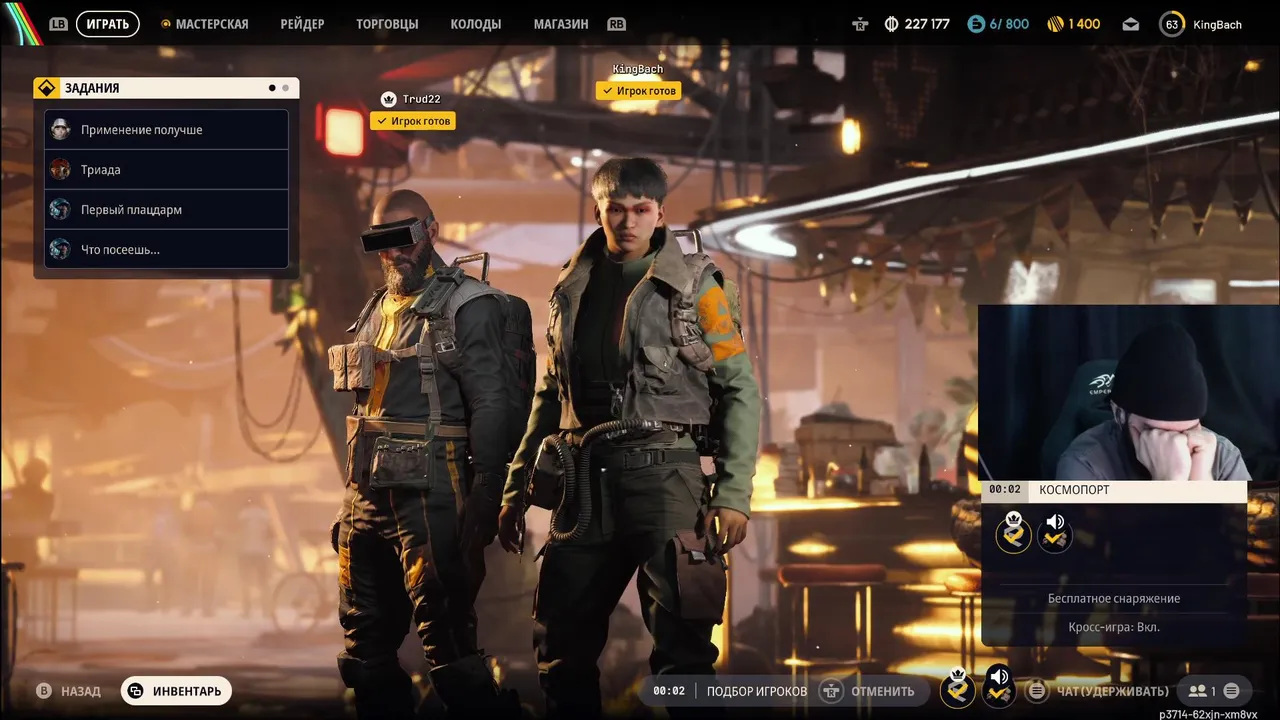
Task: Click the 6/ 800 token counter
Action: tap(1009, 24)
